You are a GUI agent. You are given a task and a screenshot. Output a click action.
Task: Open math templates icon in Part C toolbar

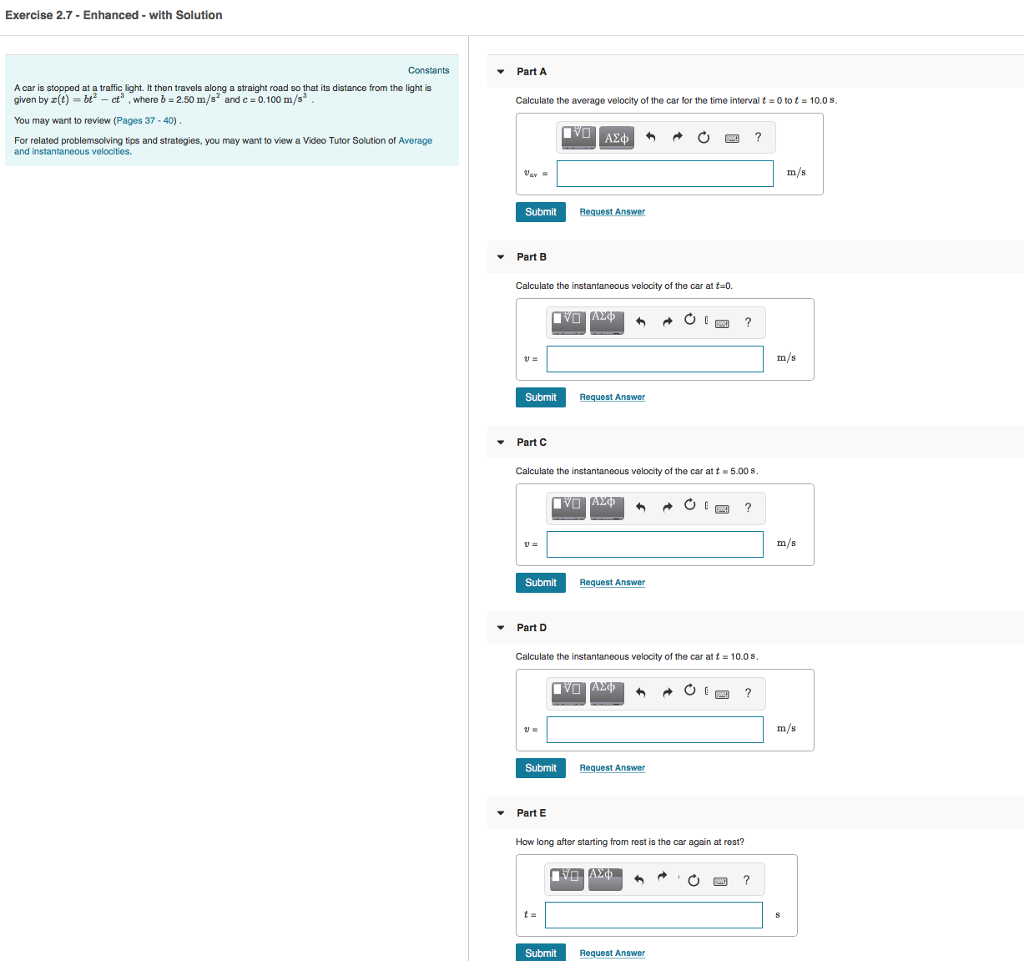click(x=567, y=507)
